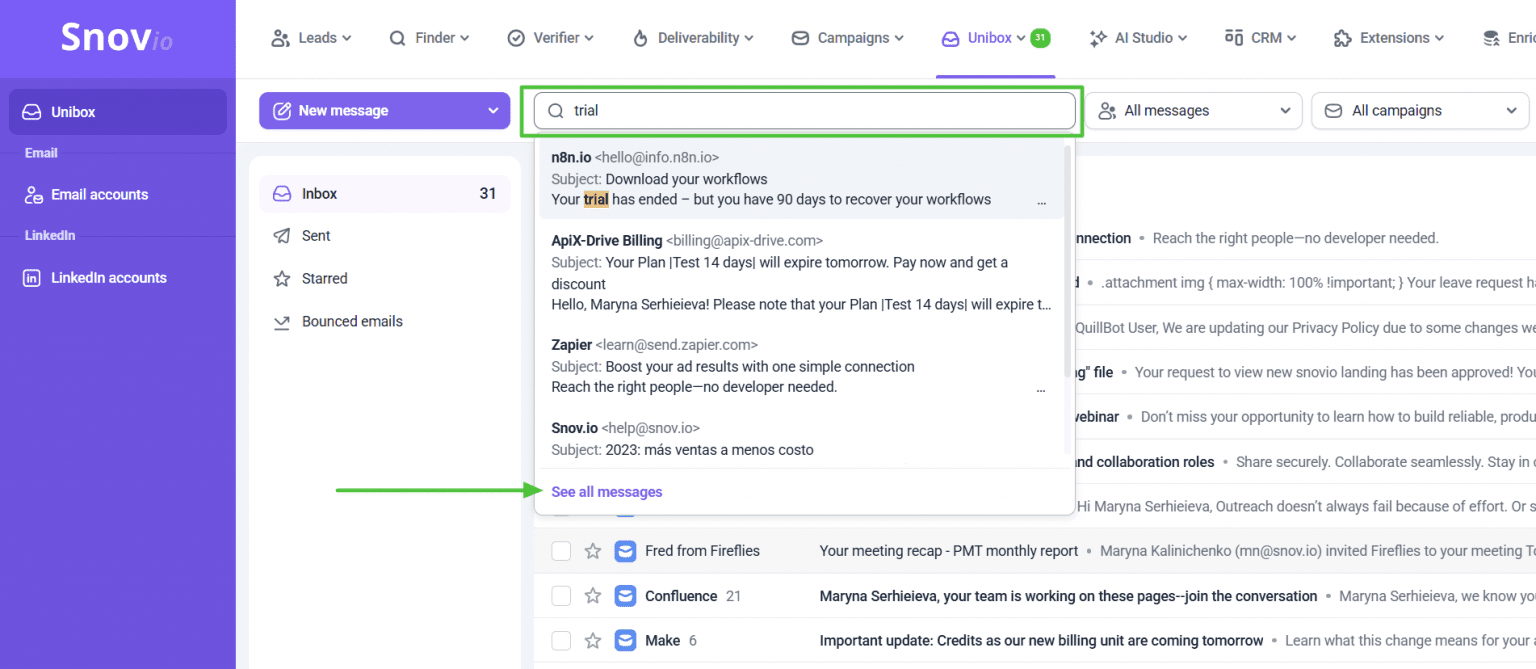Select the Fred from Fireflies checkbox
The width and height of the screenshot is (1536, 669).
click(561, 551)
